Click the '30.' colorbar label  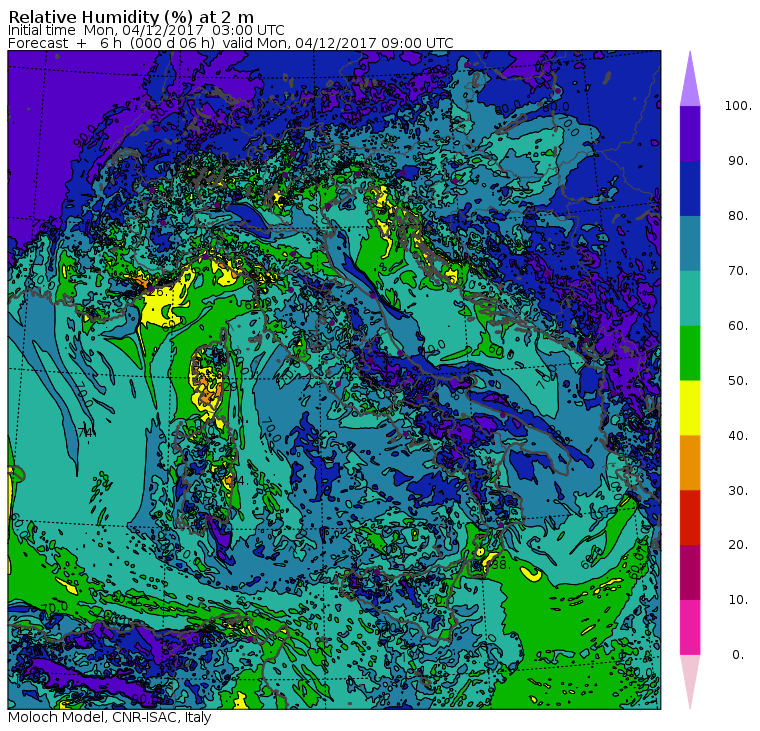click(738, 490)
